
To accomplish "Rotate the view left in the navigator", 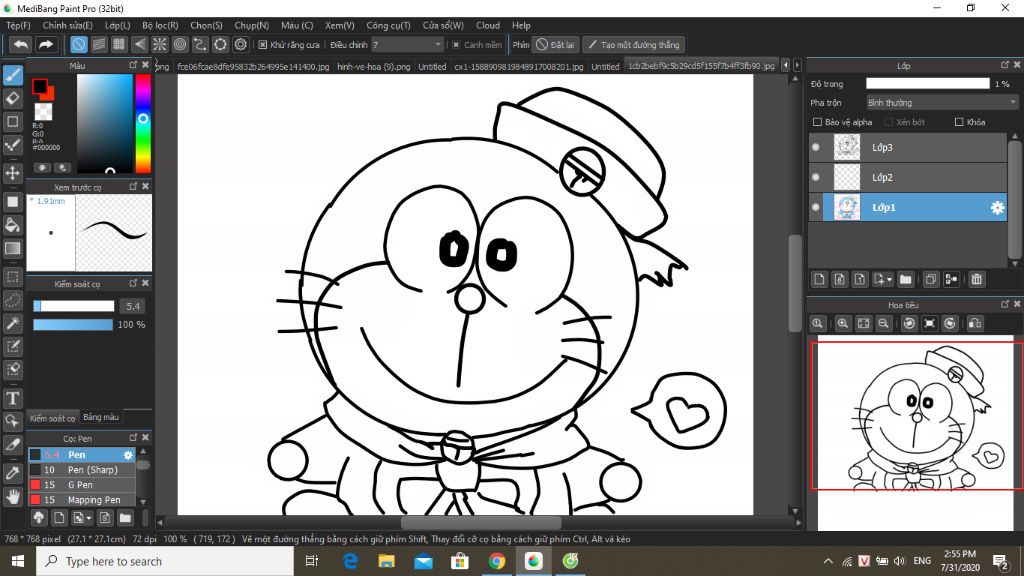I will tap(909, 323).
